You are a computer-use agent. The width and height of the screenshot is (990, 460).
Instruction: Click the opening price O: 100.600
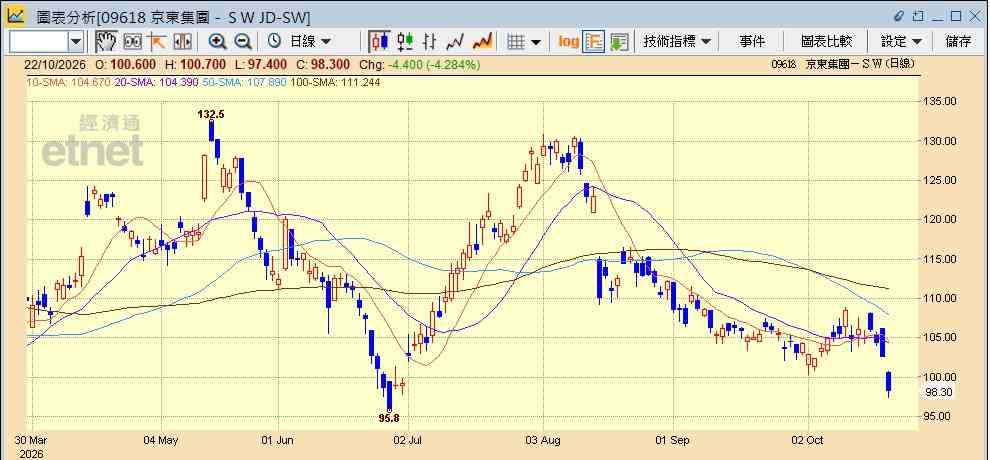(125, 64)
